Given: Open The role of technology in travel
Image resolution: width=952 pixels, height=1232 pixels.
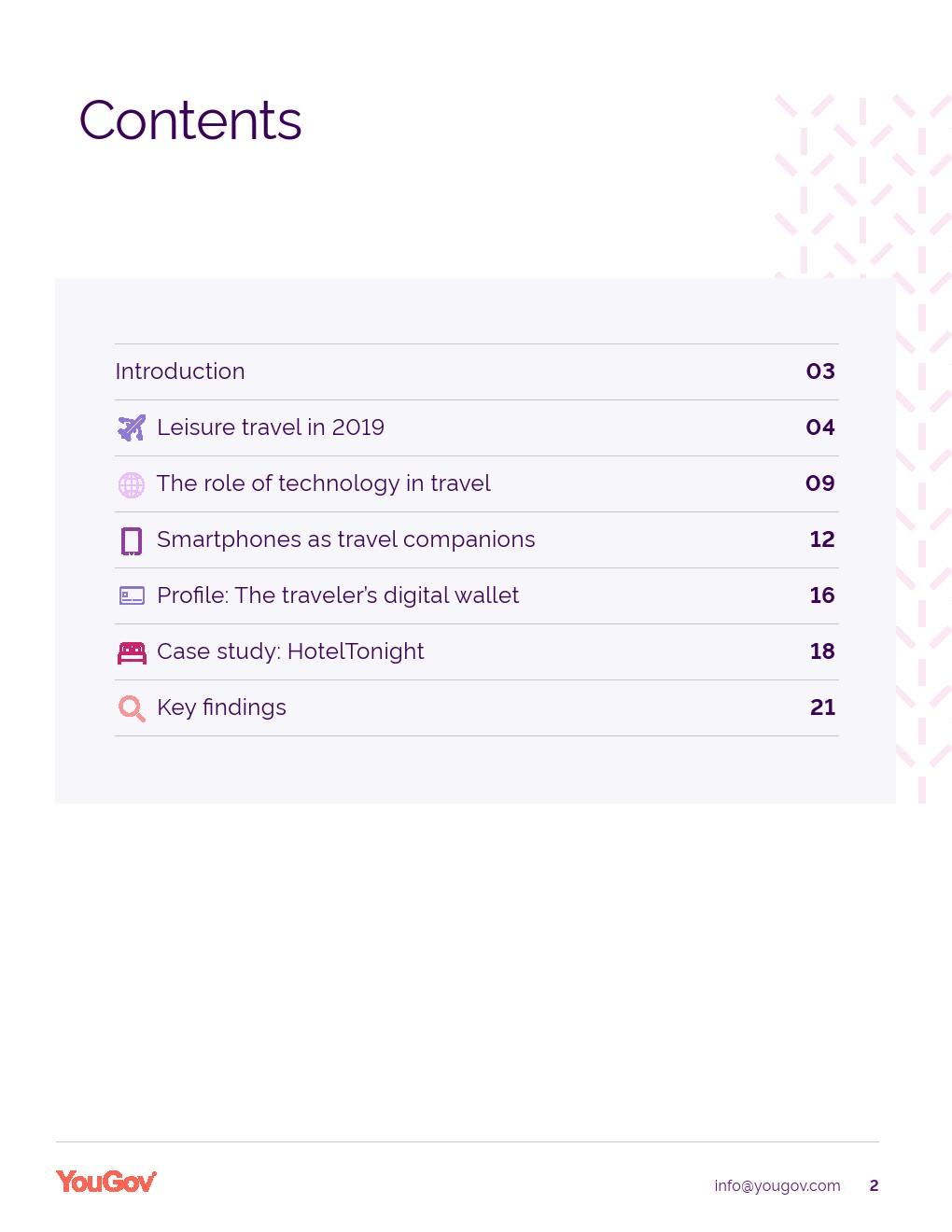Looking at the screenshot, I should click(x=323, y=483).
